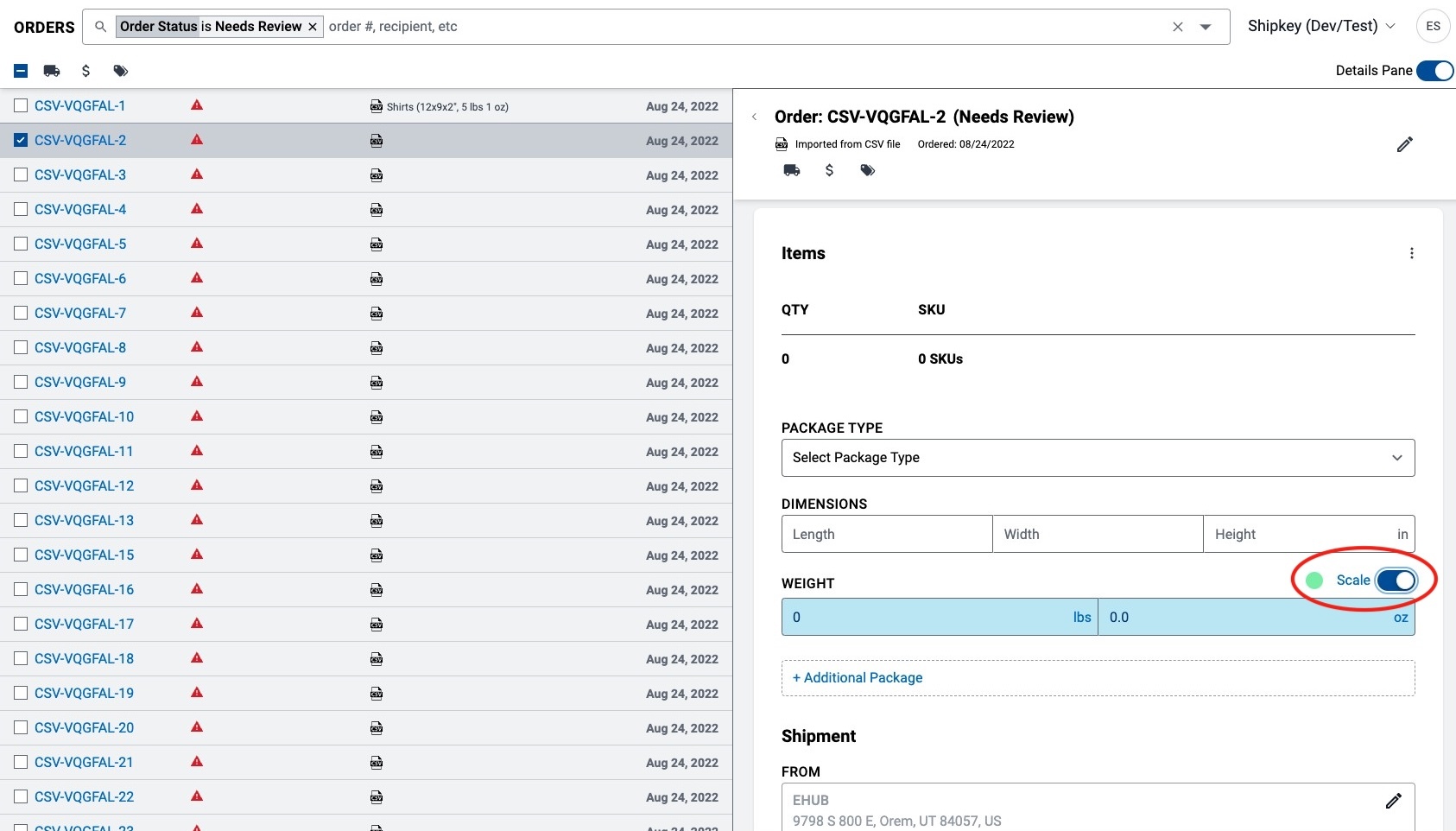Click the weight lbs input field
The height and width of the screenshot is (831, 1456).
pos(940,617)
